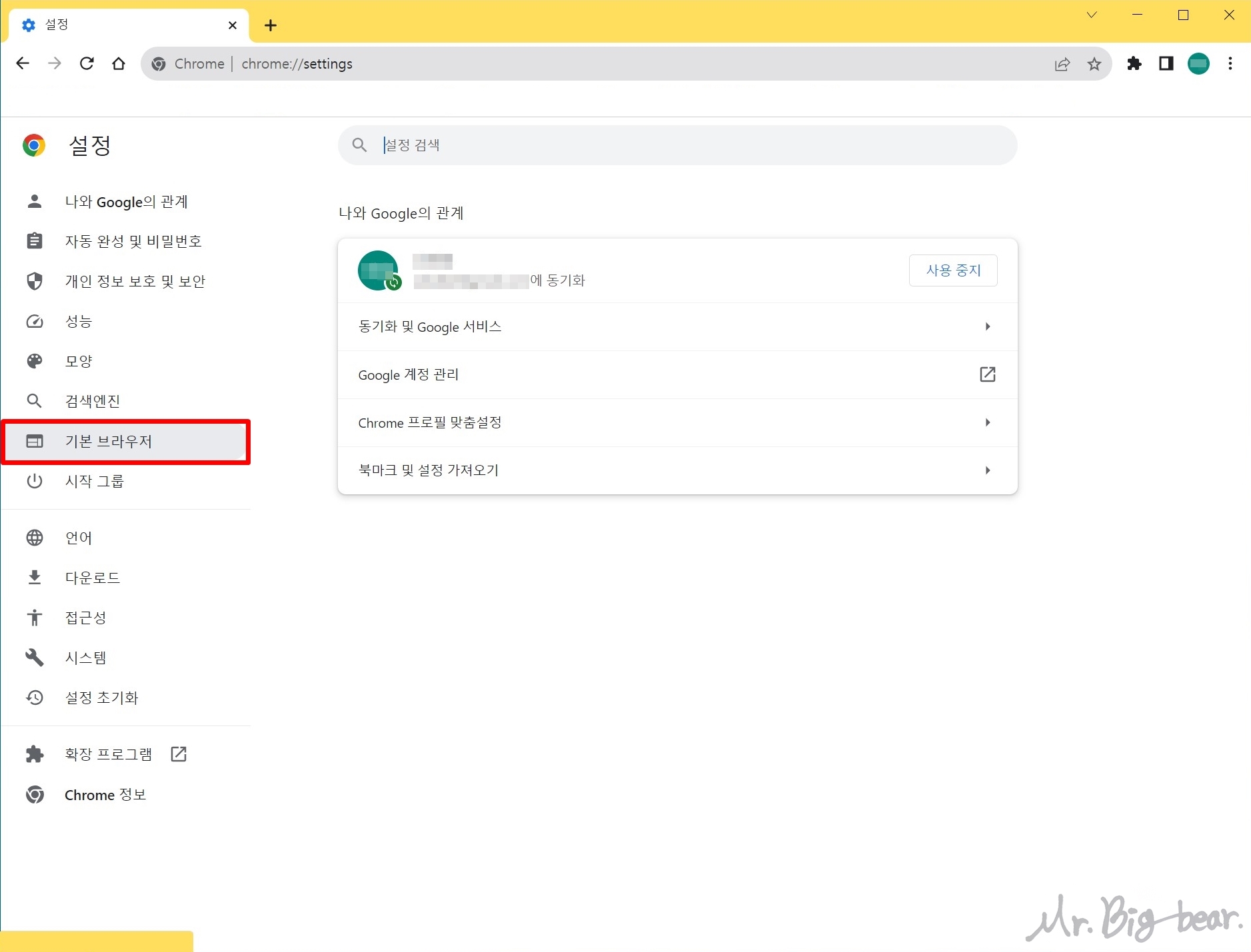This screenshot has height=952, width=1251.
Task: Click the Chrome icon for Chrome 정보
Action: tap(35, 795)
